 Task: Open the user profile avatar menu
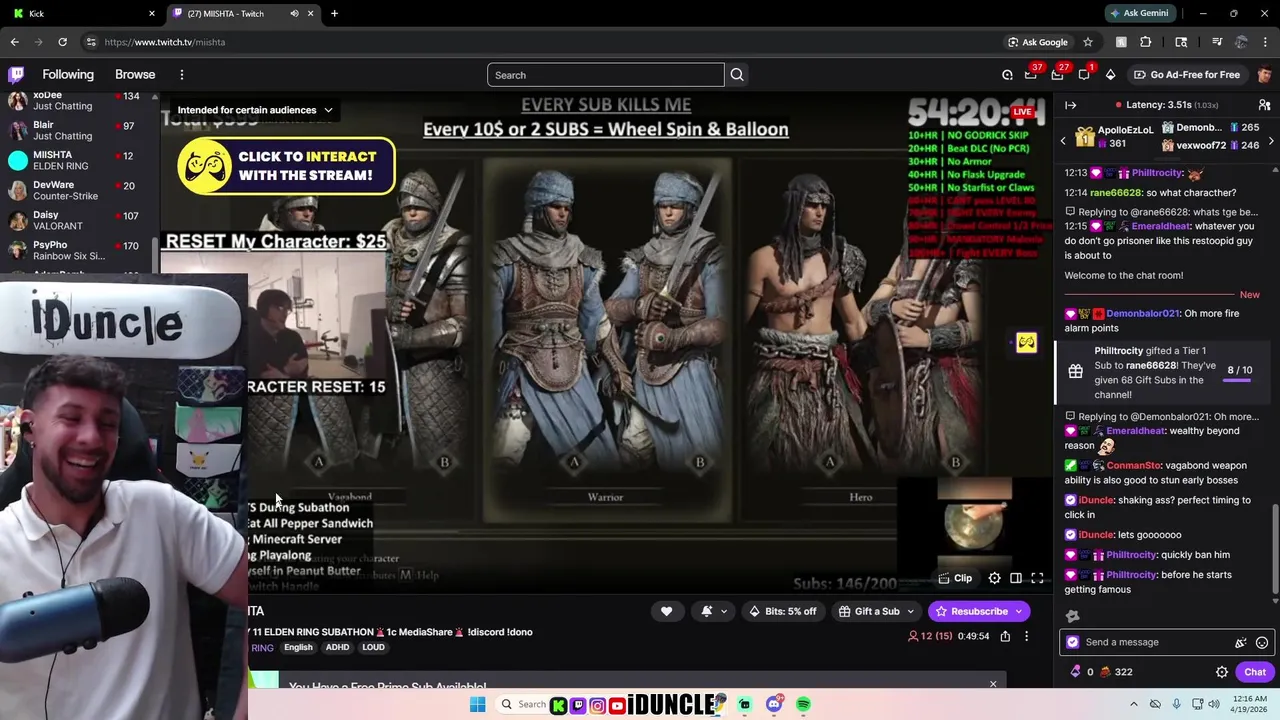pyautogui.click(x=1265, y=75)
